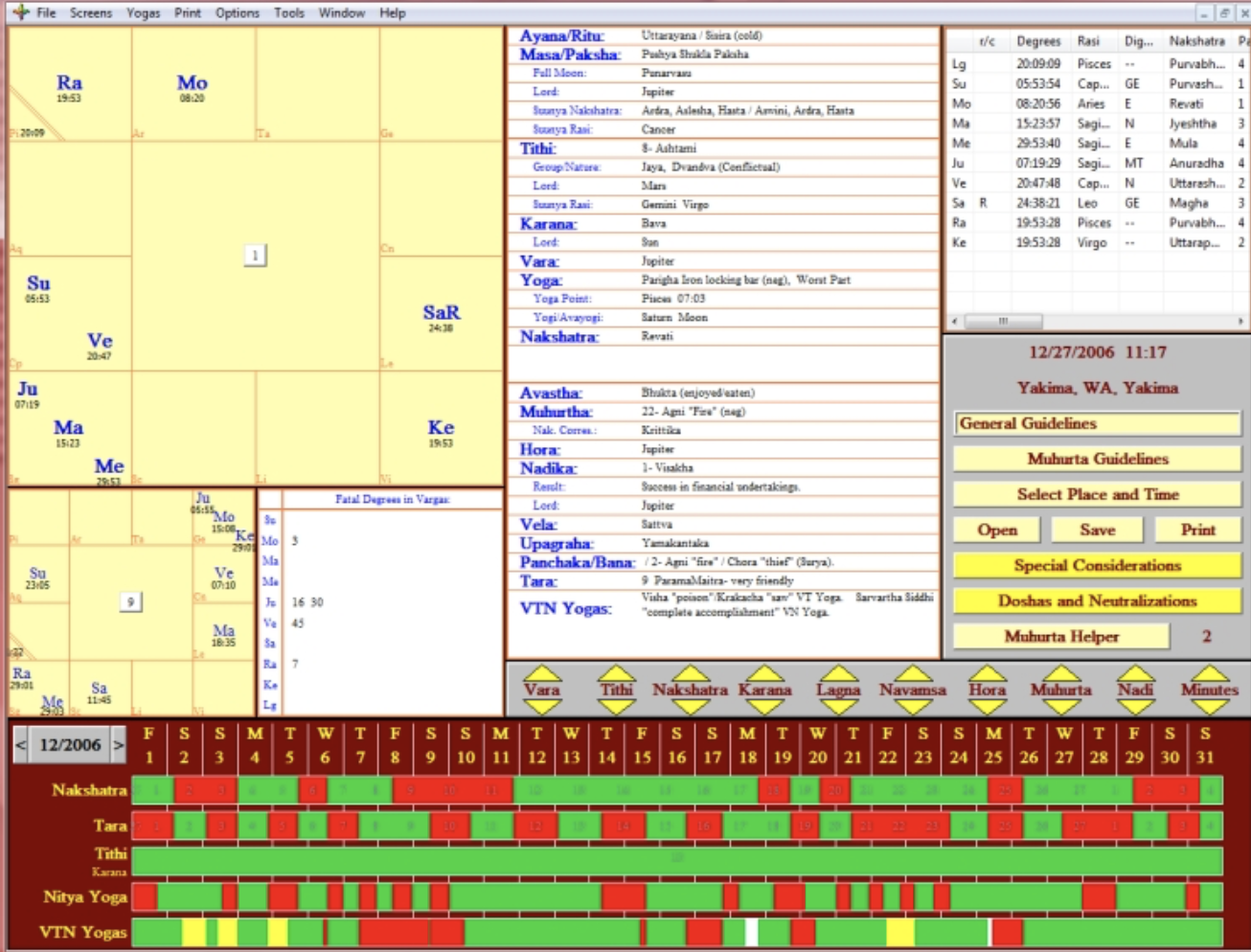
Task: Select Monday 4 in the calendar header
Action: coord(254,745)
